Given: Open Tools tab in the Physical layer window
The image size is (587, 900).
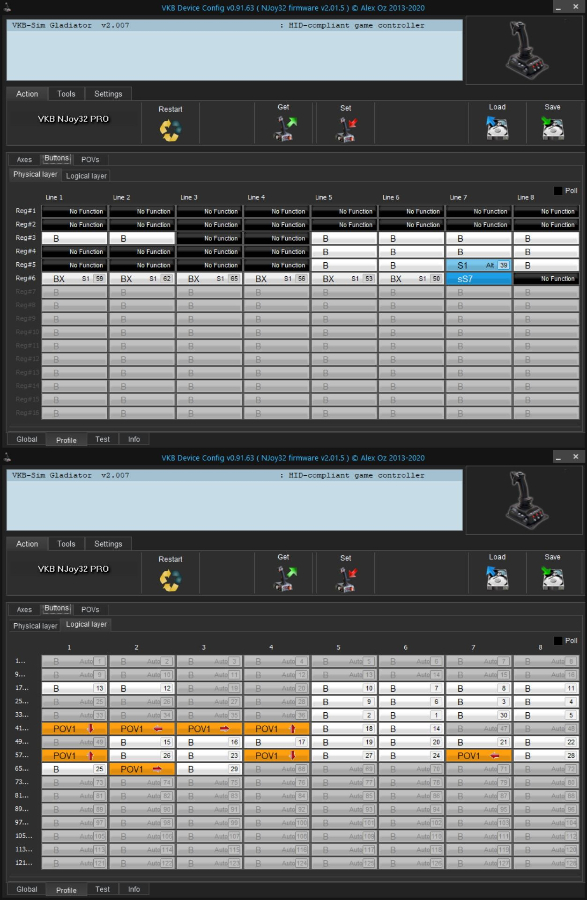Looking at the screenshot, I should pos(66,94).
